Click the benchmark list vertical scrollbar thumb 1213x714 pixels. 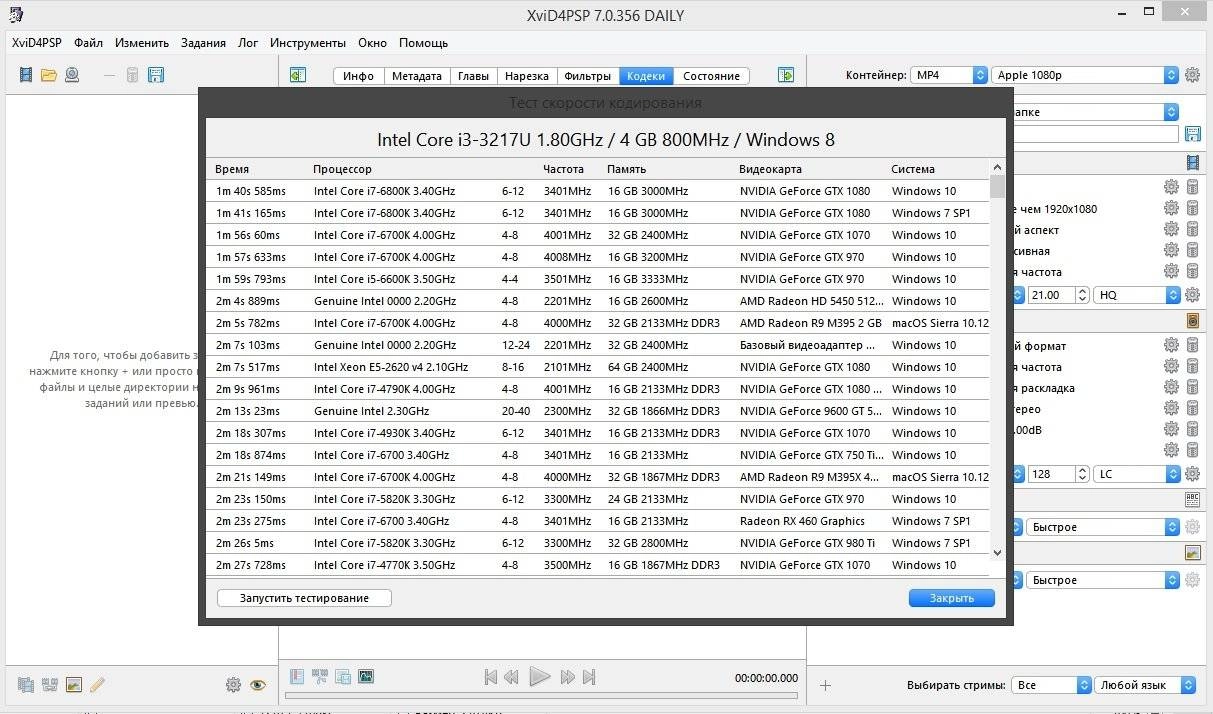[997, 187]
